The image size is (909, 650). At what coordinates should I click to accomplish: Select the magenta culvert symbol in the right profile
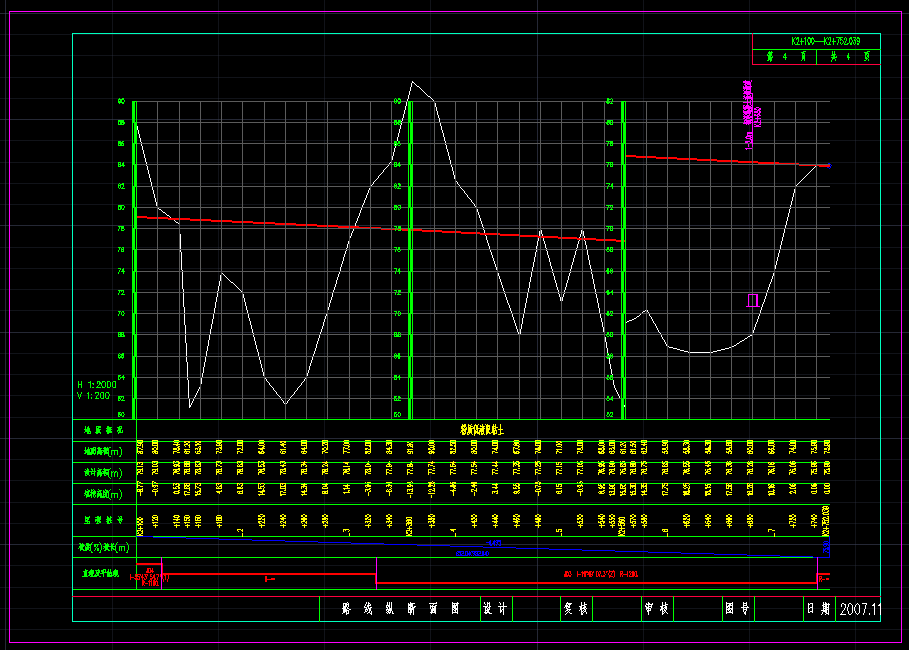tap(752, 300)
